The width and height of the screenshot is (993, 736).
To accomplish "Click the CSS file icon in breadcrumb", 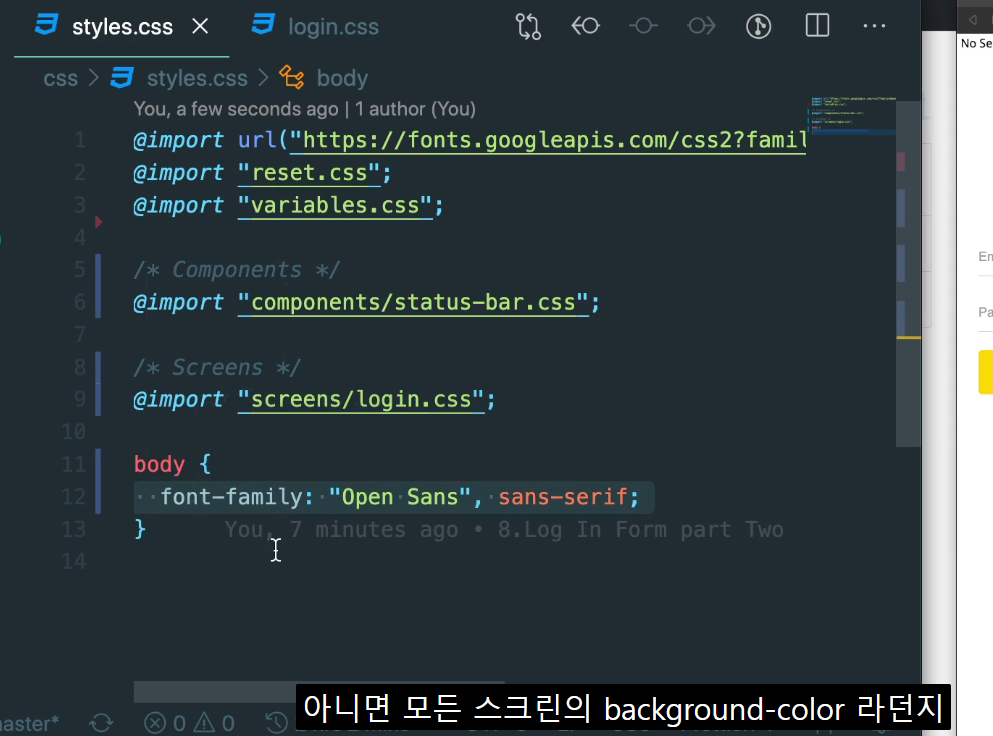I will pyautogui.click(x=122, y=78).
